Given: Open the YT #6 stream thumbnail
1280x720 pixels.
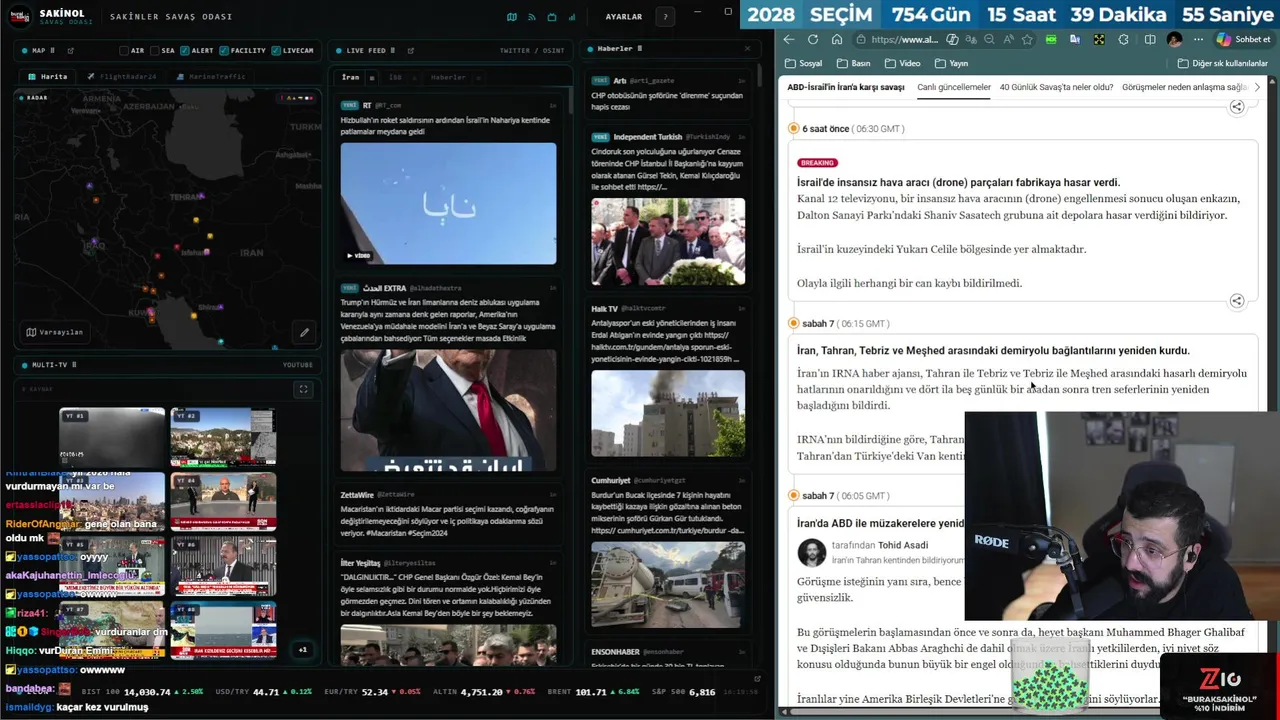Looking at the screenshot, I should point(223,566).
